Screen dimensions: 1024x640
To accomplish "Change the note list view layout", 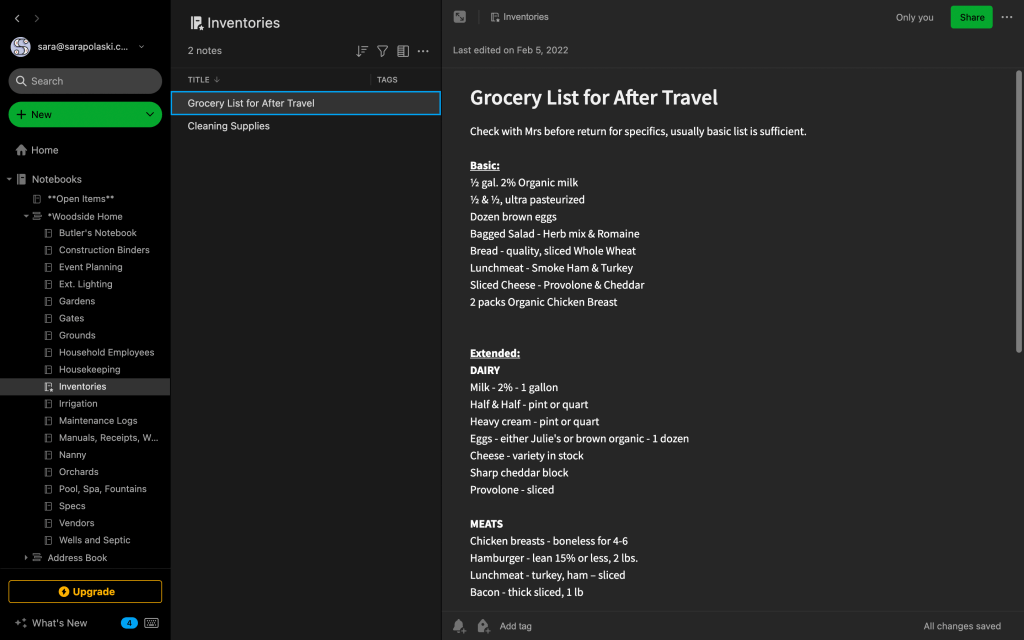I will point(403,51).
